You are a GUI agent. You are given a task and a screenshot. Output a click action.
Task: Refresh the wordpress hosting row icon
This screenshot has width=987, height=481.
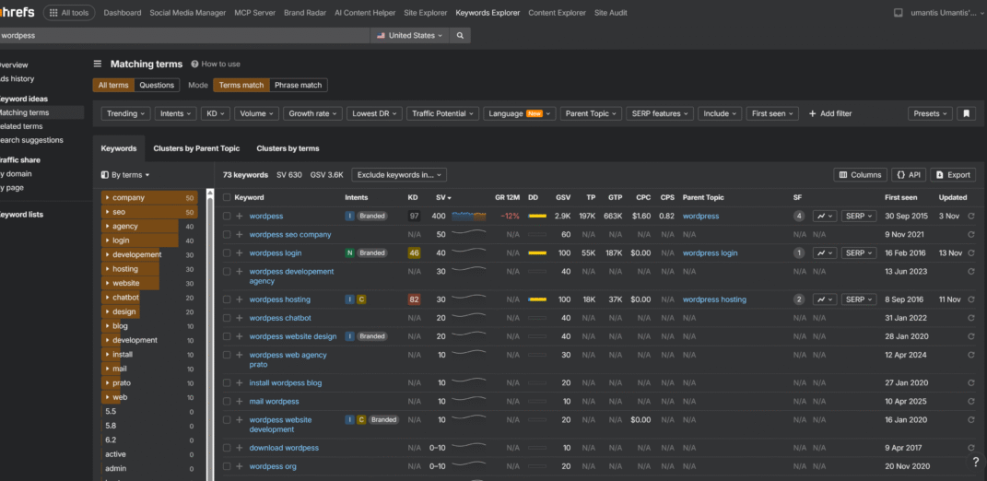[971, 300]
